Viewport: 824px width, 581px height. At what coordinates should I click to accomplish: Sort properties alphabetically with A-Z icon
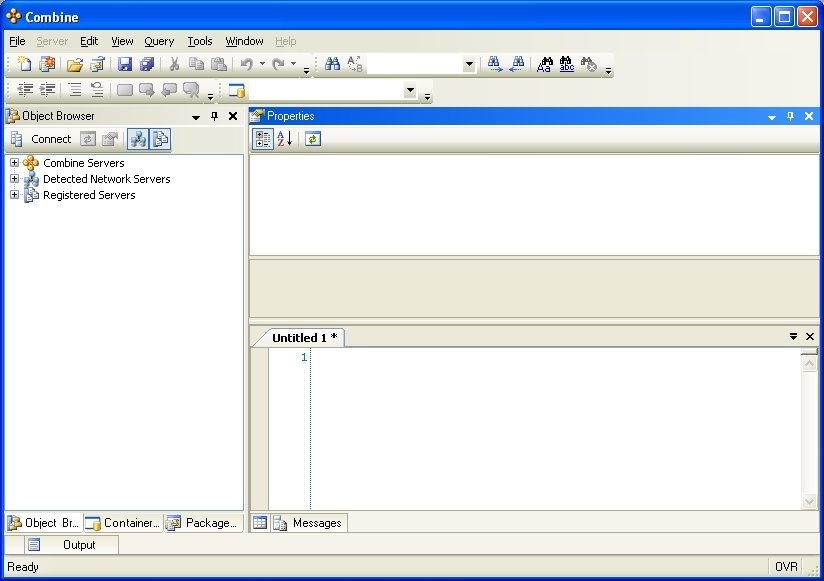284,139
